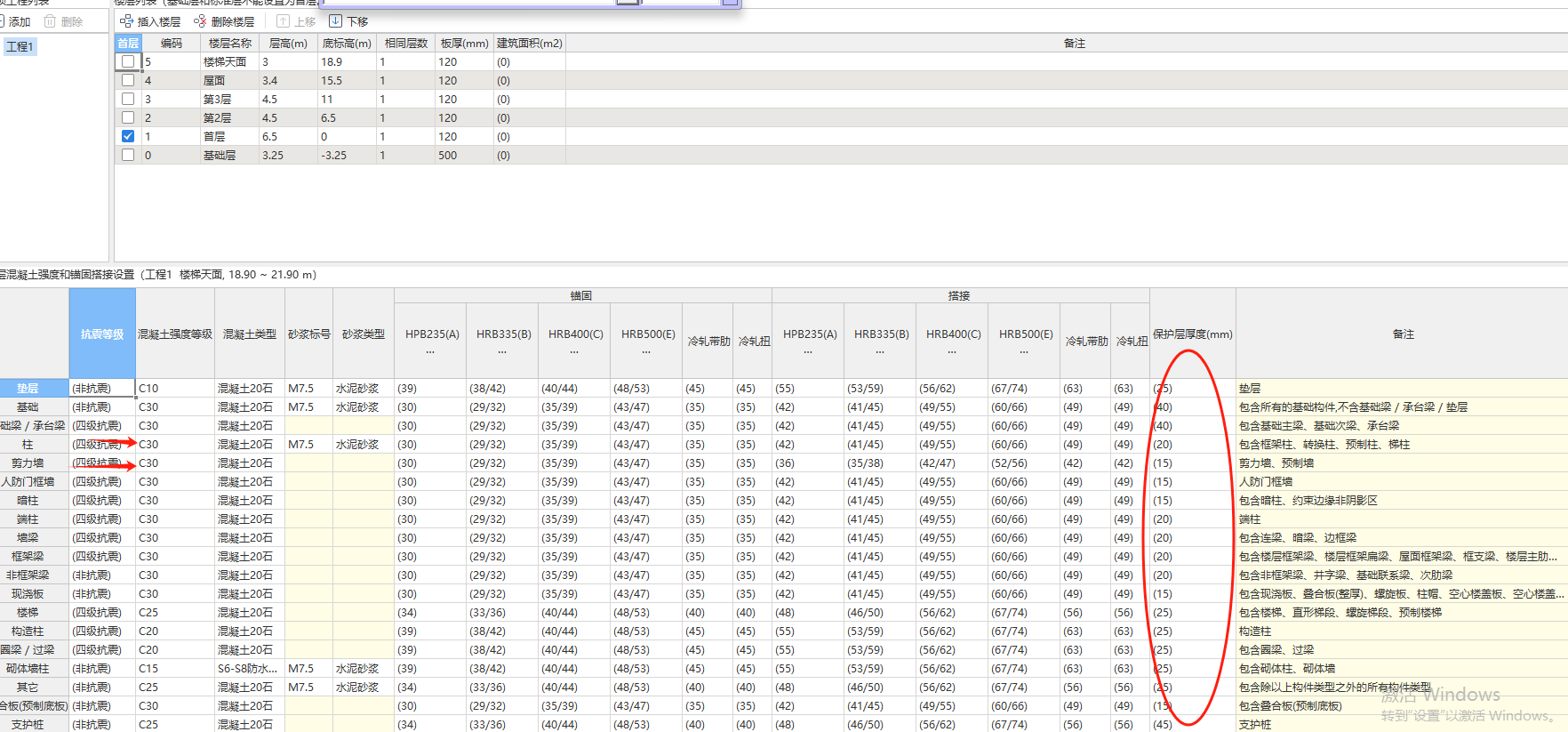Click the 包含砌体柱、砌体墙 remark cell
The height and width of the screenshot is (732, 1568).
[x=1402, y=668]
